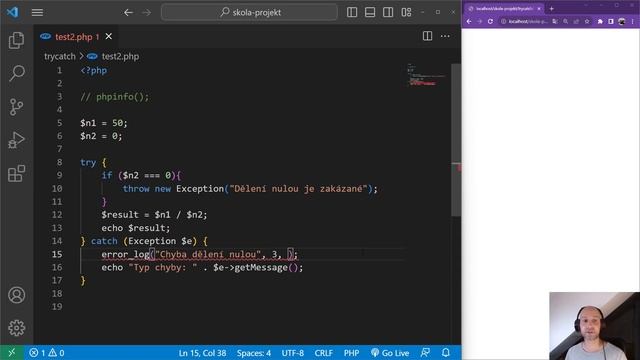
Task: Reload the page in Chrome
Action: [490, 21]
